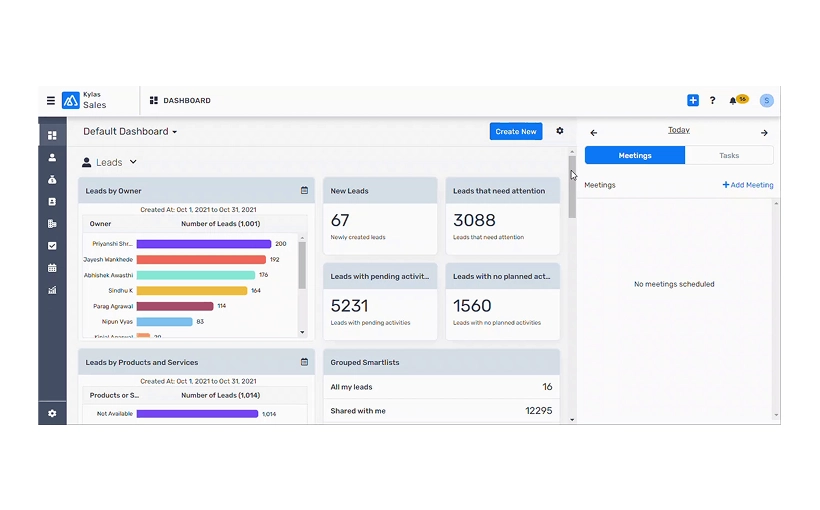This screenshot has height=510, width=820.
Task: Open the Leads person icon in sidebar
Action: [52, 158]
